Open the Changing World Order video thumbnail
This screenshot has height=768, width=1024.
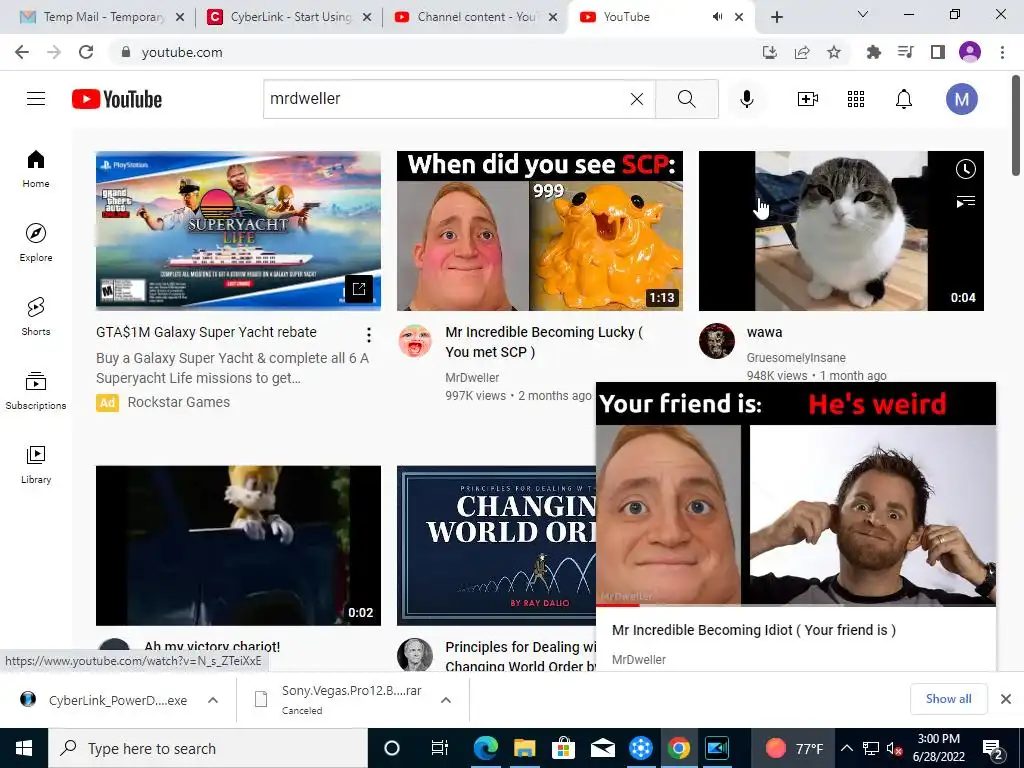(x=496, y=545)
